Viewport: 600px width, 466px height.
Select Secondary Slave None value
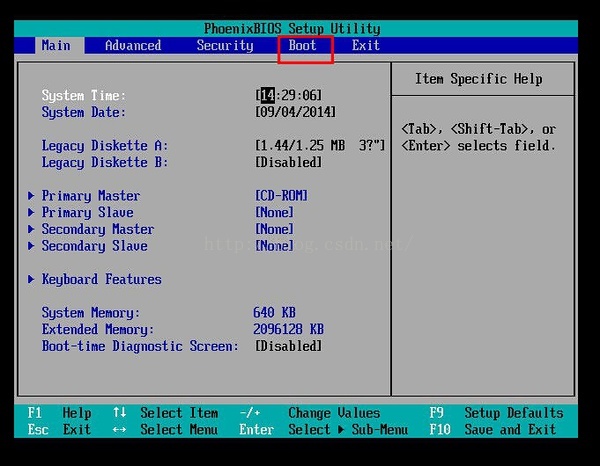[x=274, y=246]
